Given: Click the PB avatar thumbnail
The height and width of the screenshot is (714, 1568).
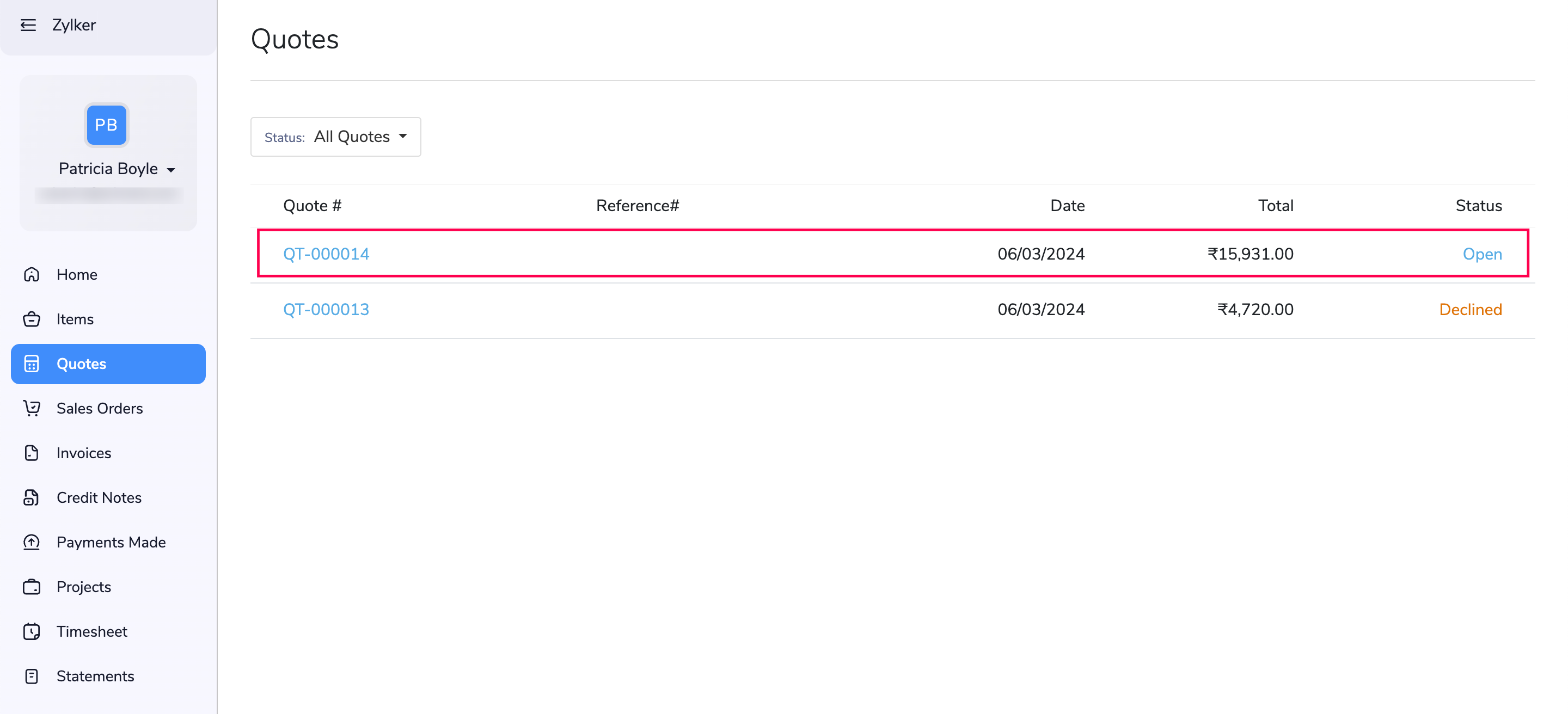Looking at the screenshot, I should tap(107, 125).
